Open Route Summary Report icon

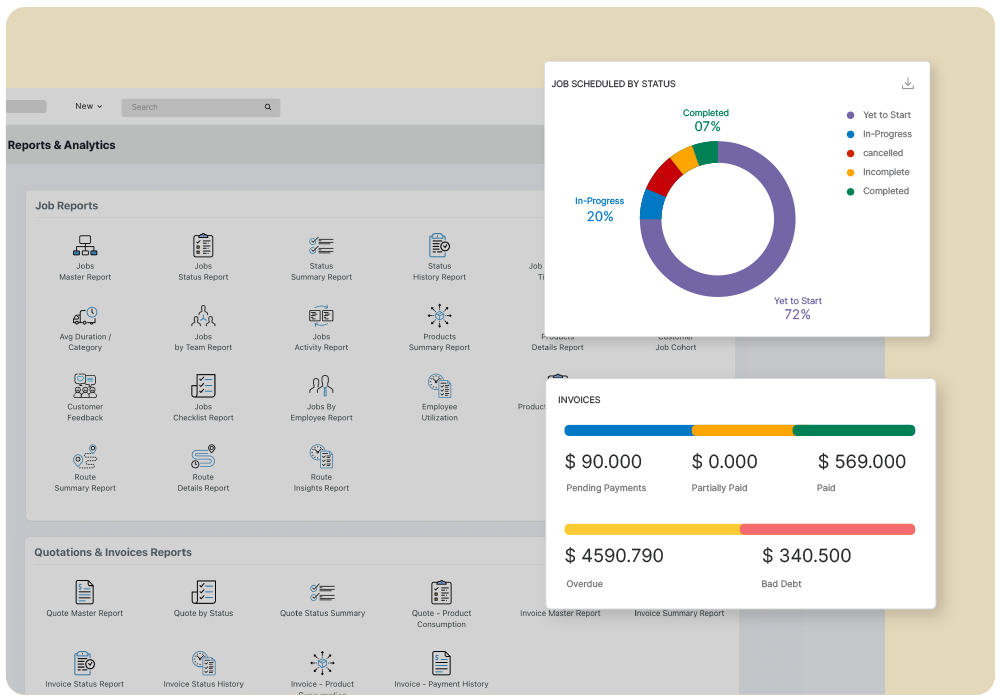85,458
